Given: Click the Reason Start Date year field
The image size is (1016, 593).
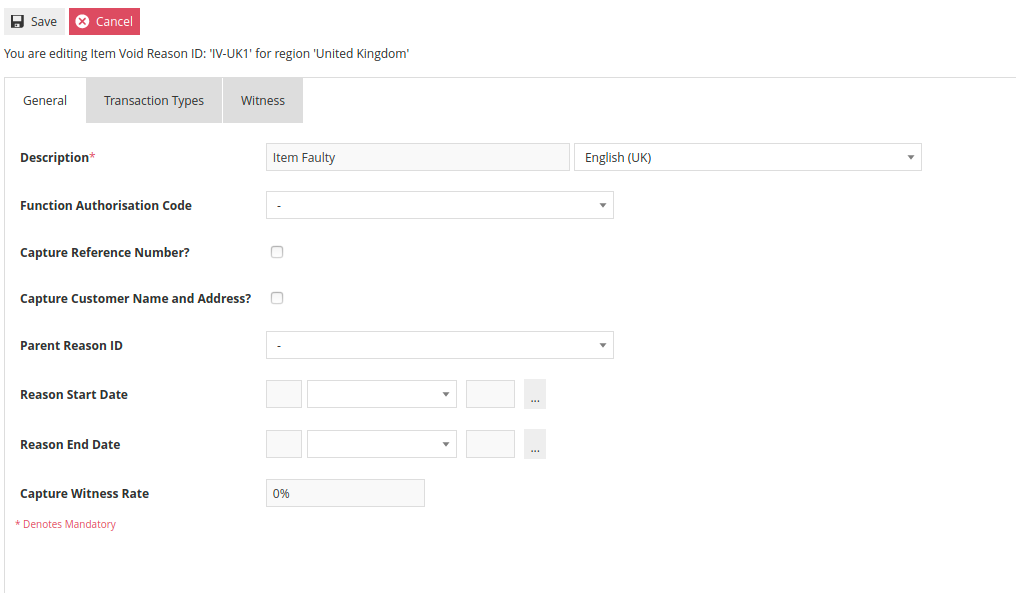Looking at the screenshot, I should 491,394.
